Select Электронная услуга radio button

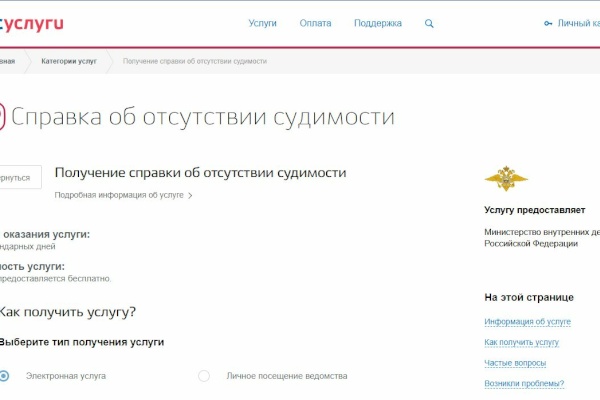point(4,376)
